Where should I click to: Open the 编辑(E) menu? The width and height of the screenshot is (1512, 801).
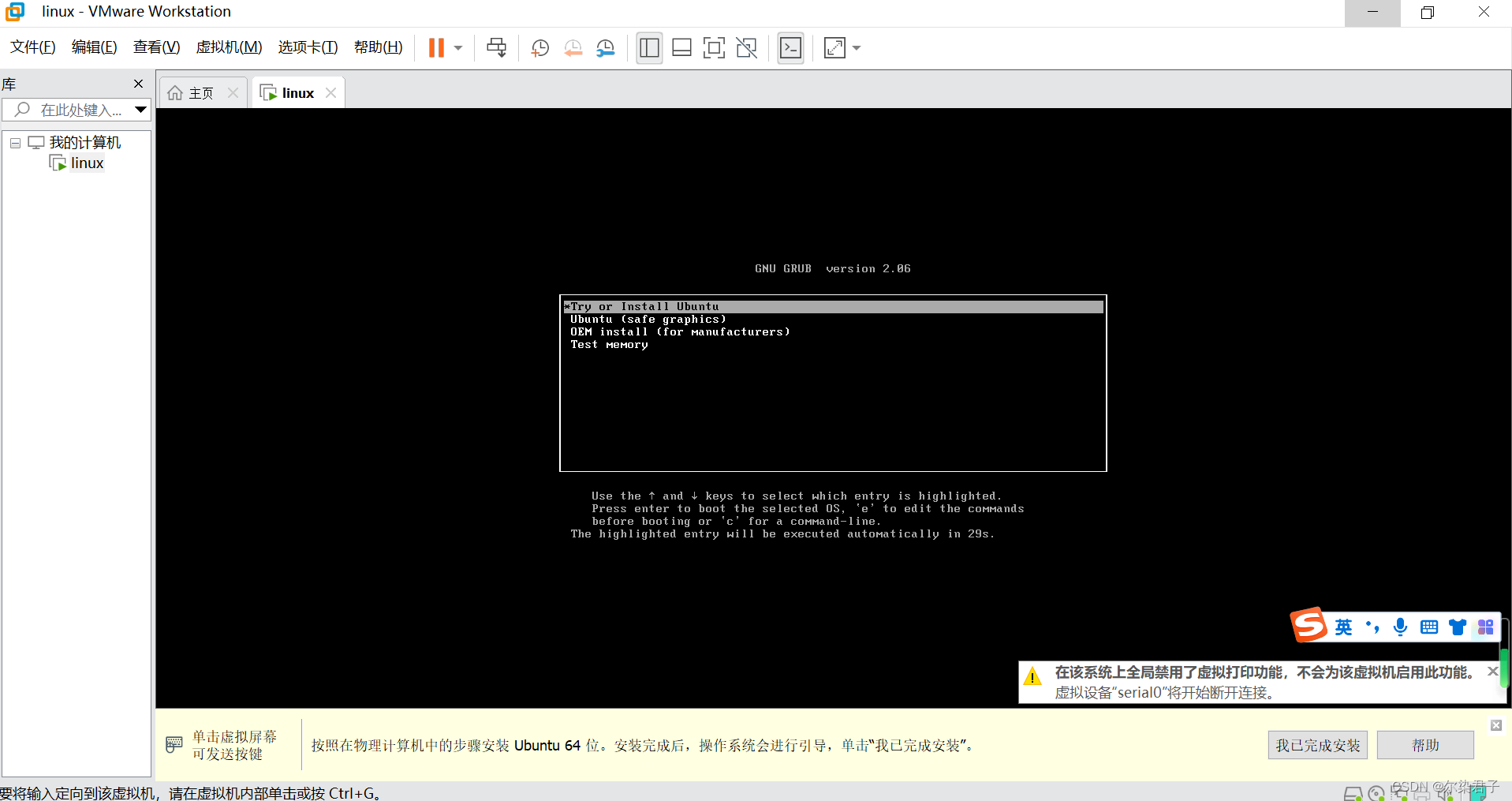tap(95, 47)
